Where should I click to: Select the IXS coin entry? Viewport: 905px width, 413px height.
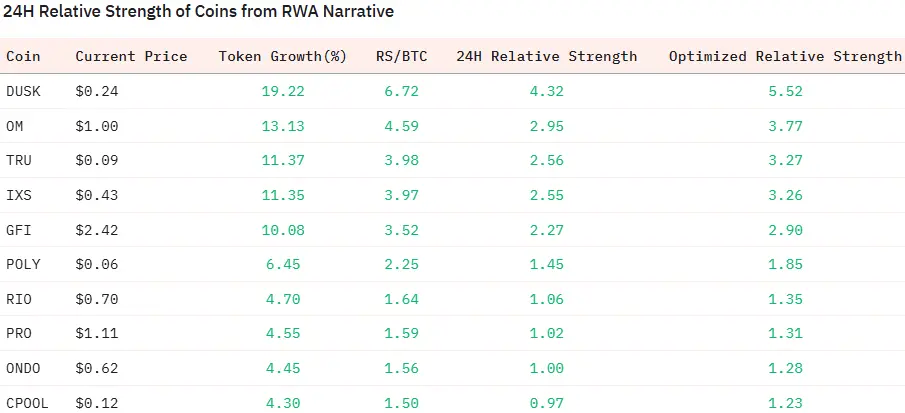coord(19,195)
